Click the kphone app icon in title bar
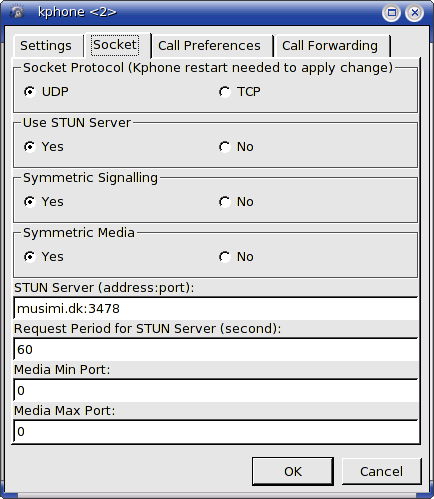 pos(17,12)
